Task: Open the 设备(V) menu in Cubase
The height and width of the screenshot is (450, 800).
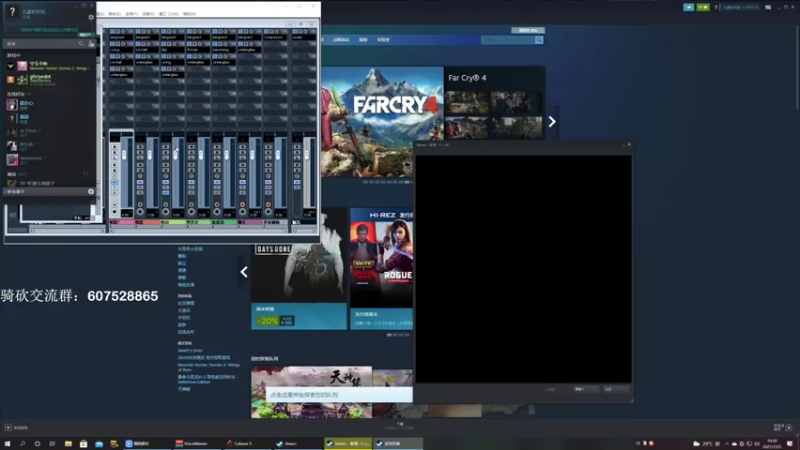Action: click(148, 14)
